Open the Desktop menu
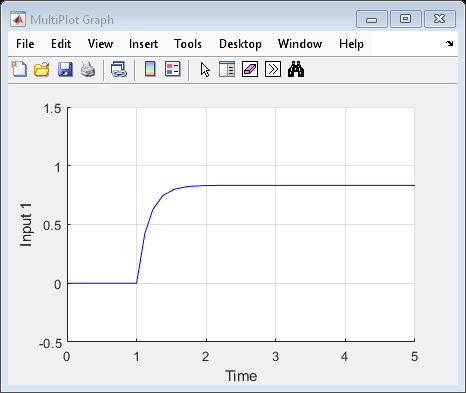 (x=240, y=44)
